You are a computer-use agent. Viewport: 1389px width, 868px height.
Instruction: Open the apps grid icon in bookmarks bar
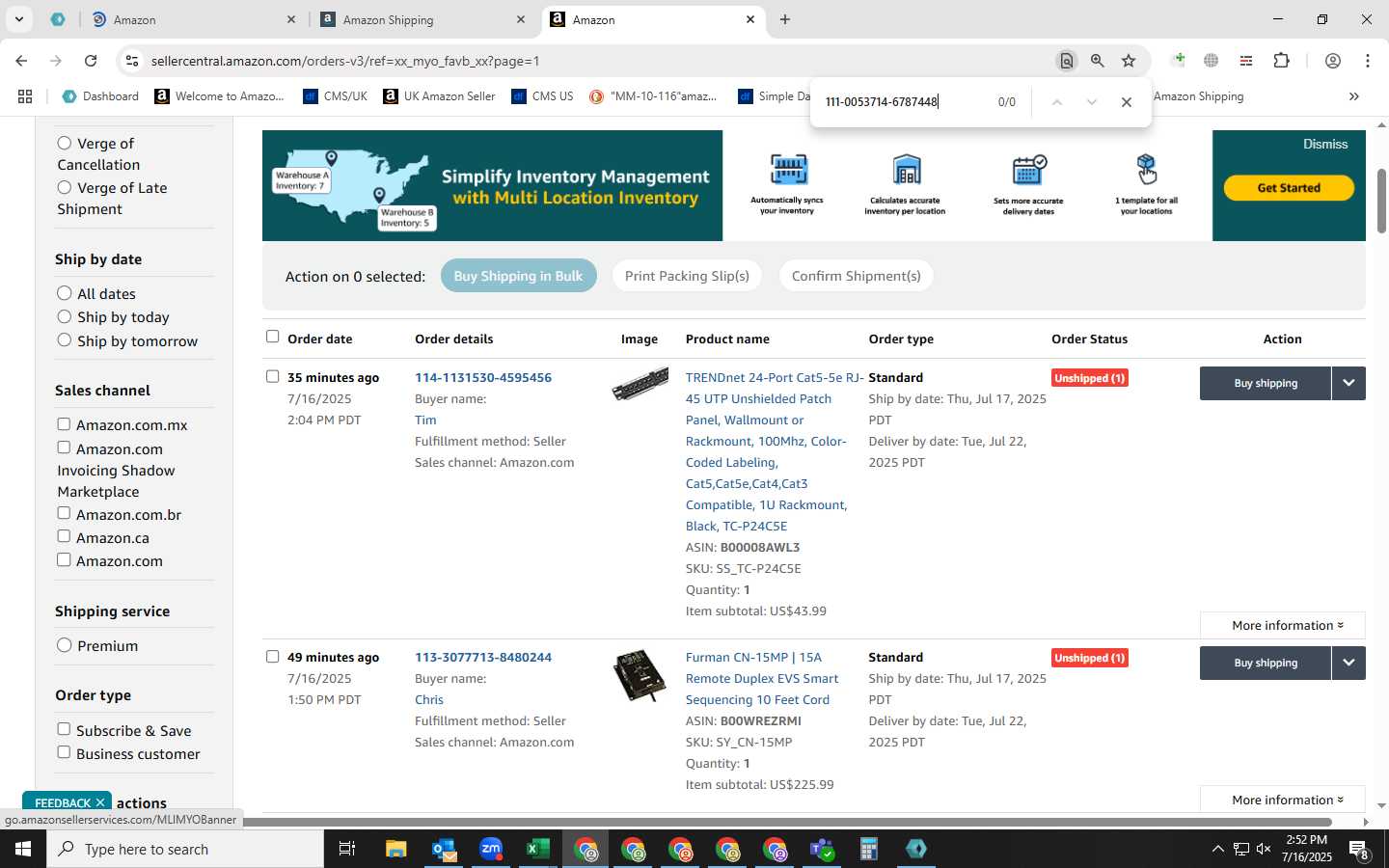(25, 96)
